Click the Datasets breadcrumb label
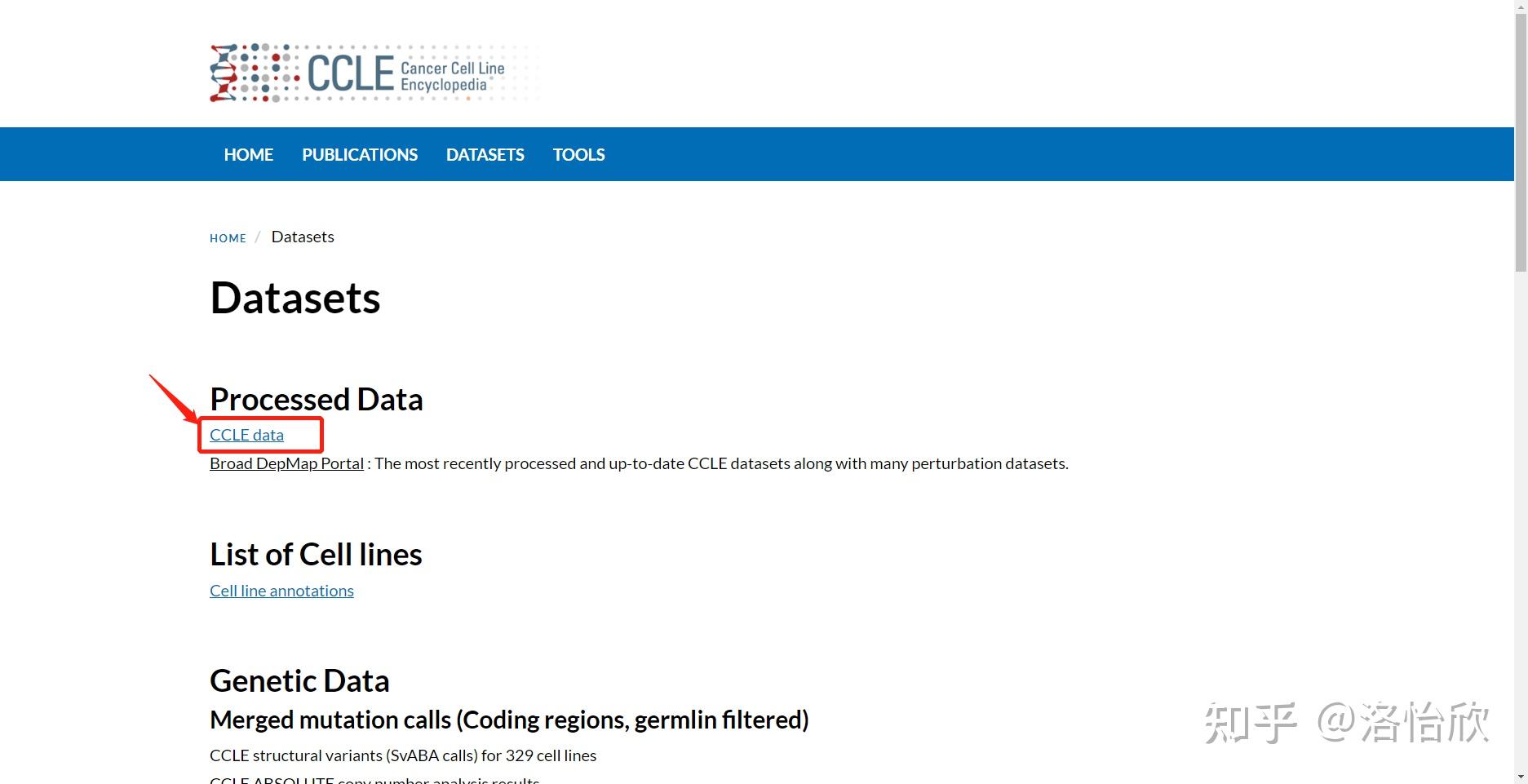 click(303, 237)
